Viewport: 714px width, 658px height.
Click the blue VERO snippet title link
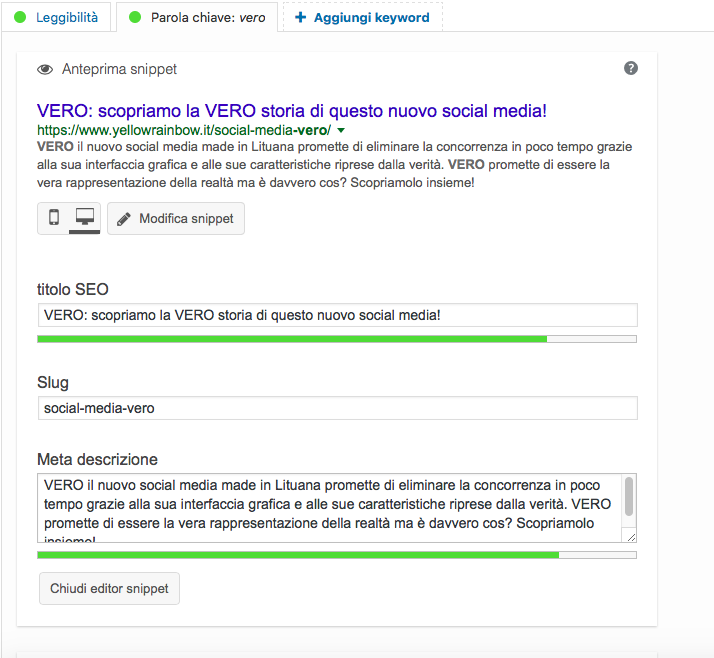pyautogui.click(x=291, y=111)
